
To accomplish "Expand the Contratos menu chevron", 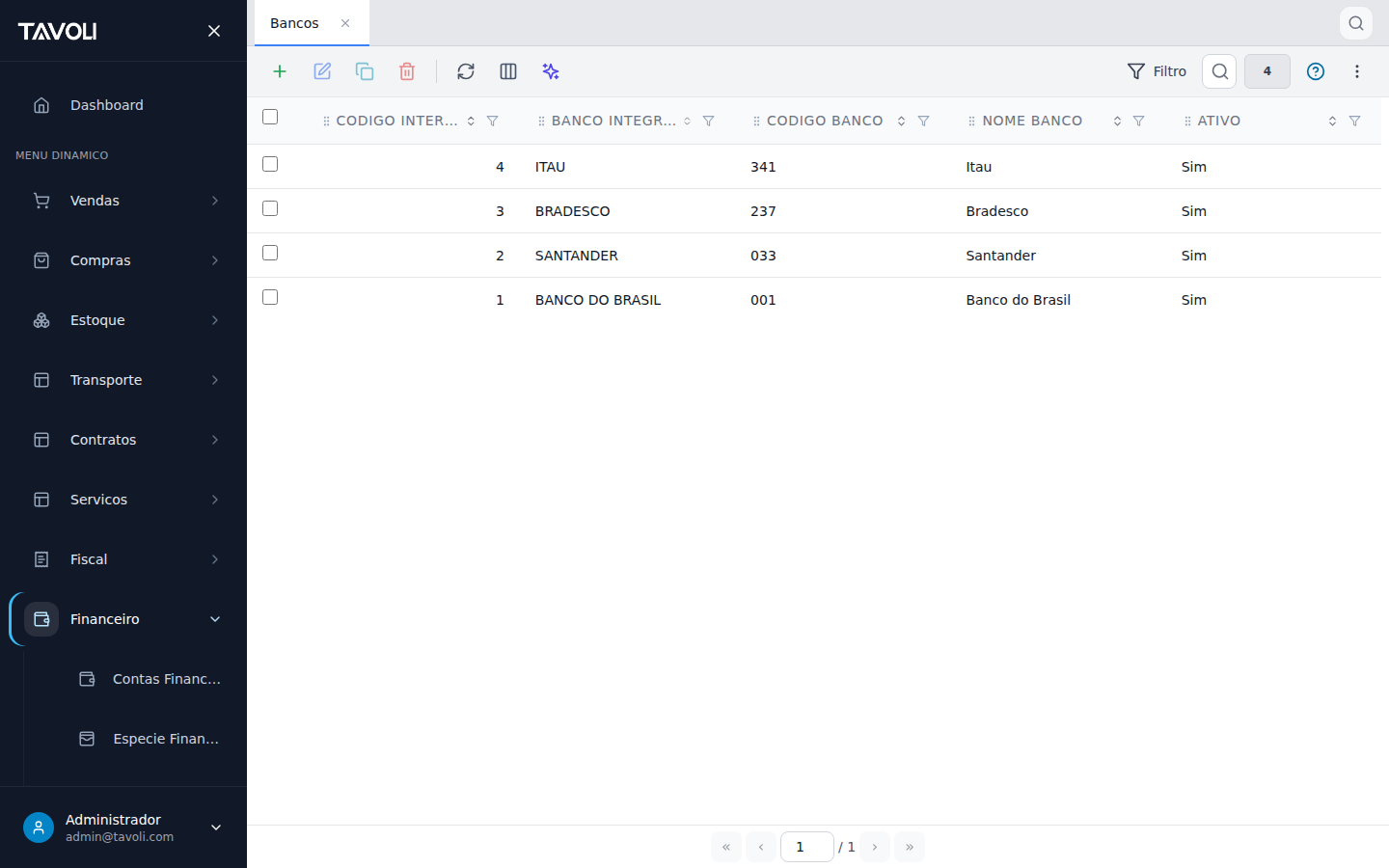I will (215, 440).
